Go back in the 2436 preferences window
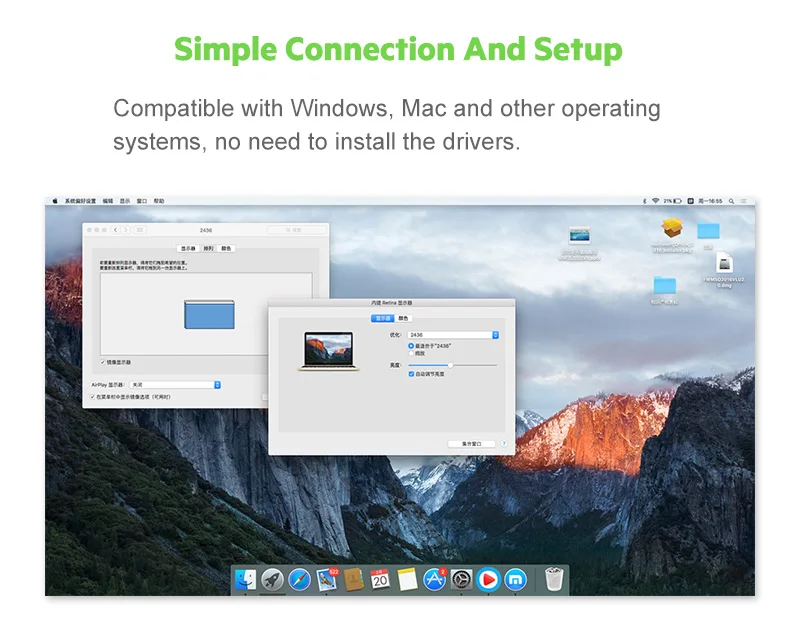This screenshot has height=640, width=800. pos(116,230)
